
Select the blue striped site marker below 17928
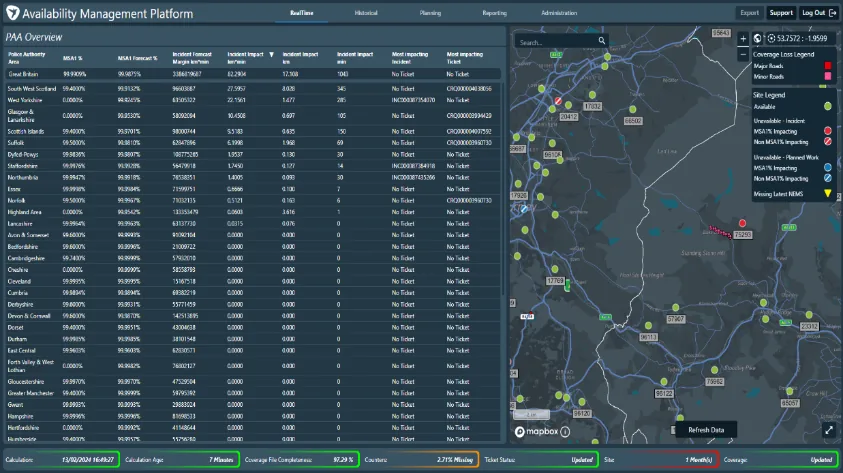pyautogui.click(x=524, y=209)
